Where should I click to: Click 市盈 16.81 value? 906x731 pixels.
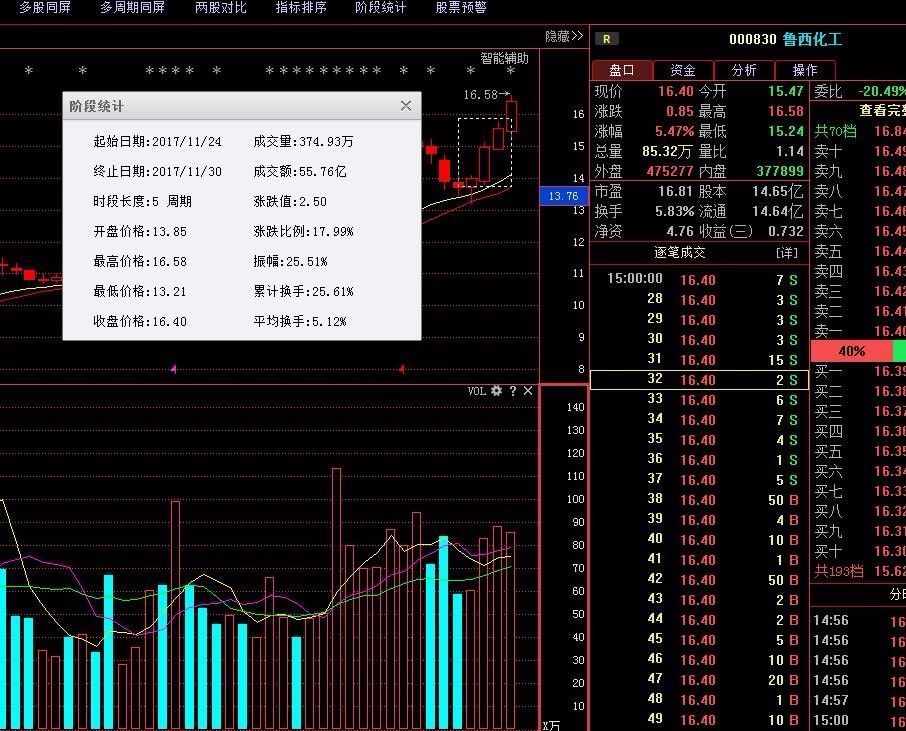pos(675,191)
